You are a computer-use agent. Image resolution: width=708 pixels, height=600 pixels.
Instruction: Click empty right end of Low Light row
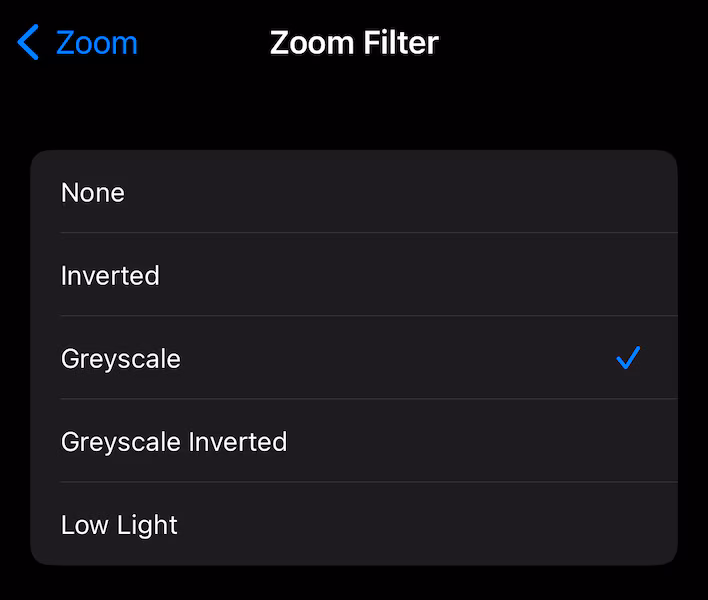coord(600,524)
